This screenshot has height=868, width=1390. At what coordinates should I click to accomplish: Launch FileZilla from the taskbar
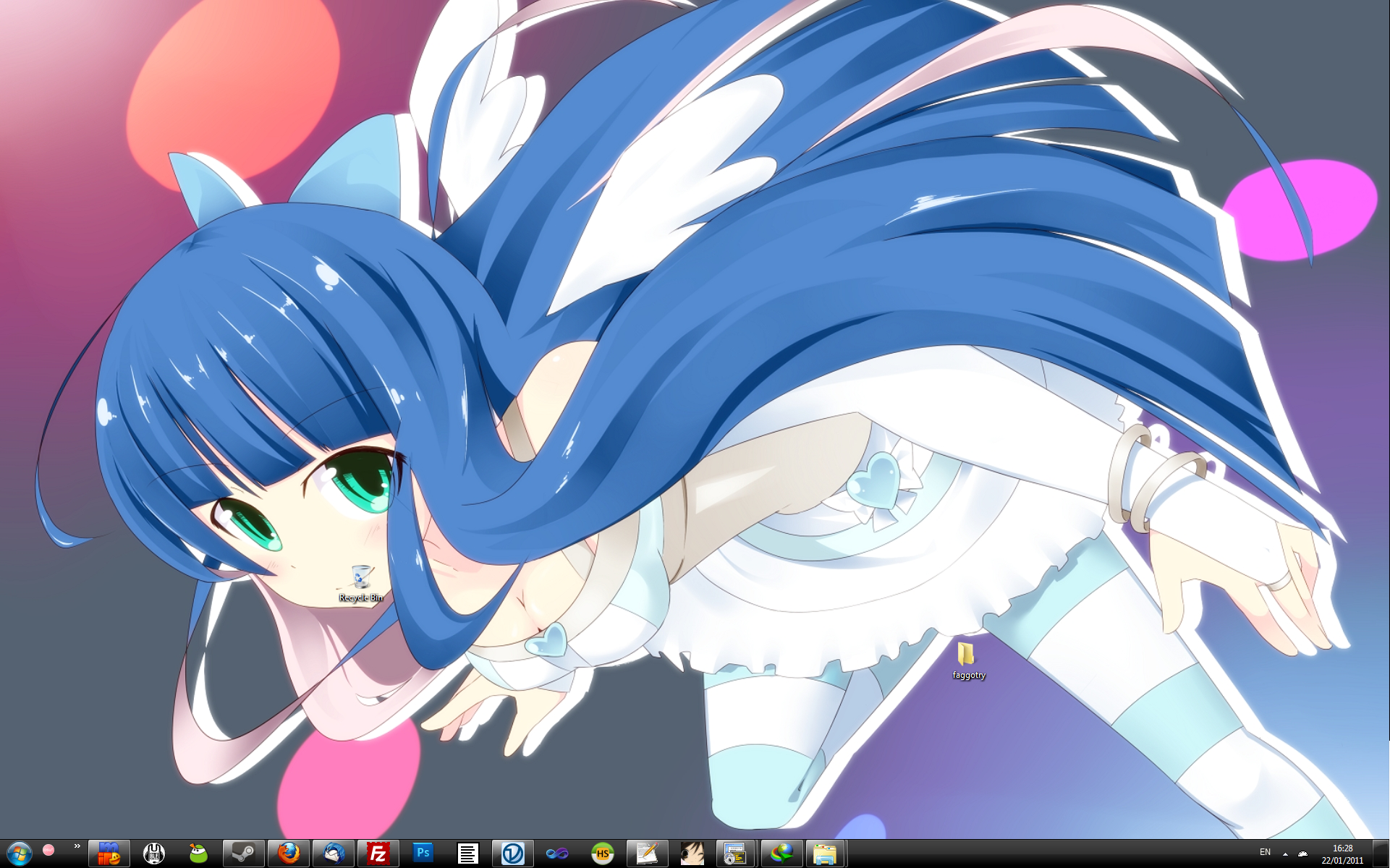click(378, 854)
